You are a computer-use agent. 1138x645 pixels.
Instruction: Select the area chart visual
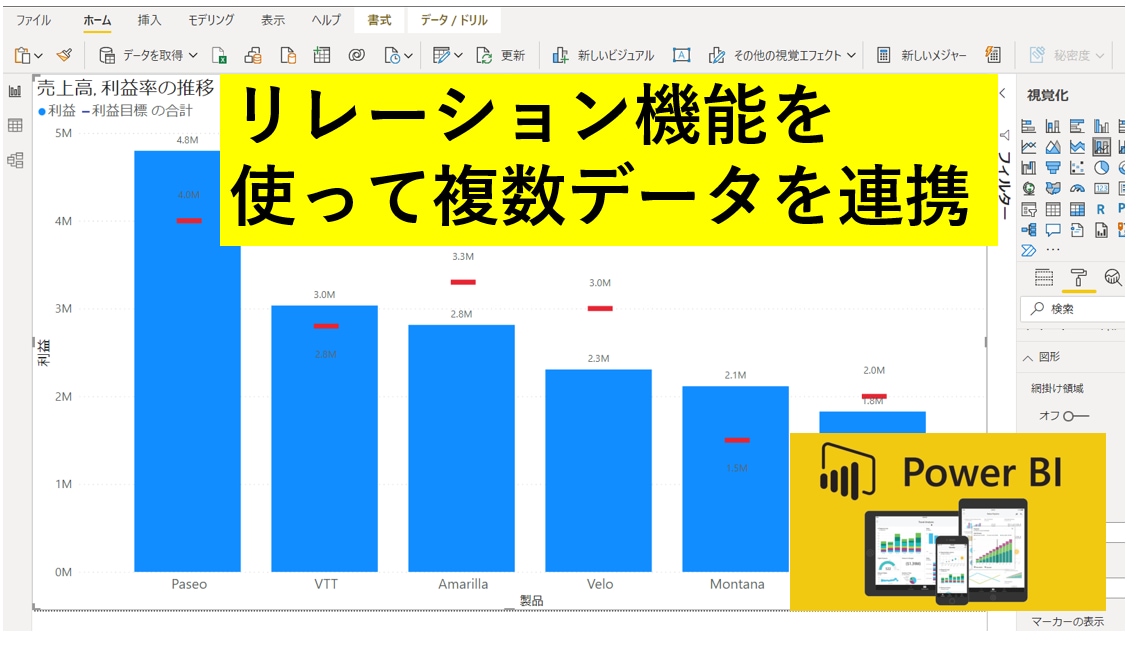click(1053, 147)
